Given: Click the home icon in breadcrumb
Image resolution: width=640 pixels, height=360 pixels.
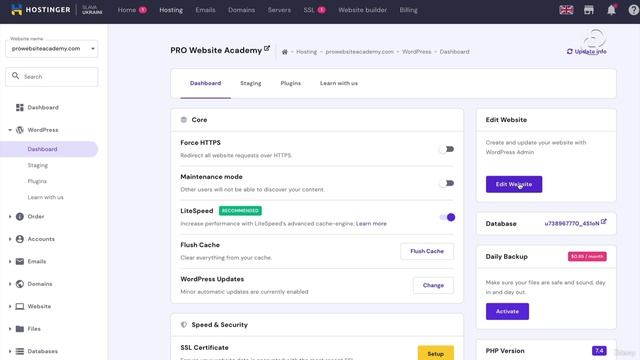Looking at the screenshot, I should tap(284, 52).
